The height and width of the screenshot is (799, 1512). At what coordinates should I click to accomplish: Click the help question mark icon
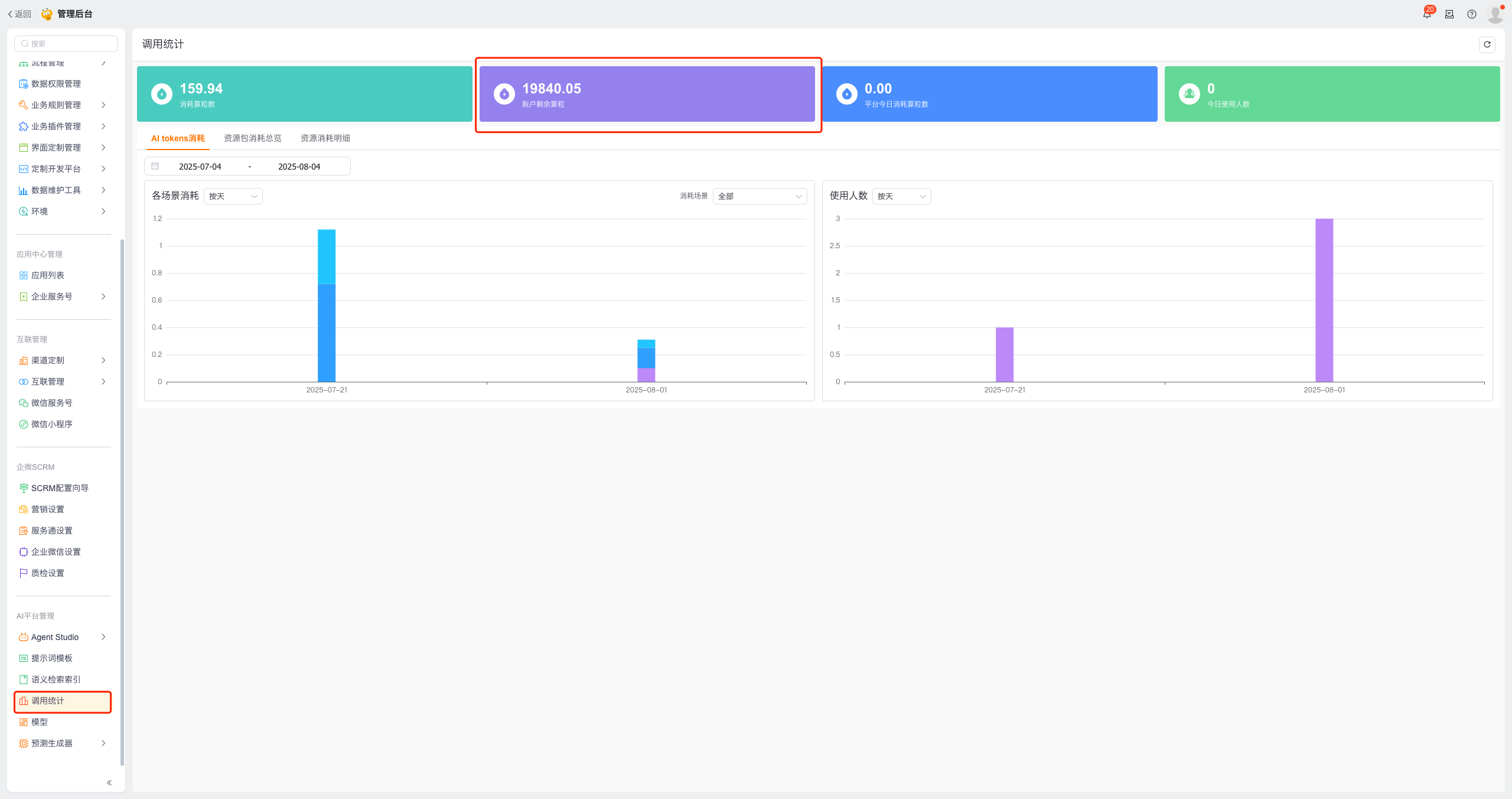[x=1471, y=14]
